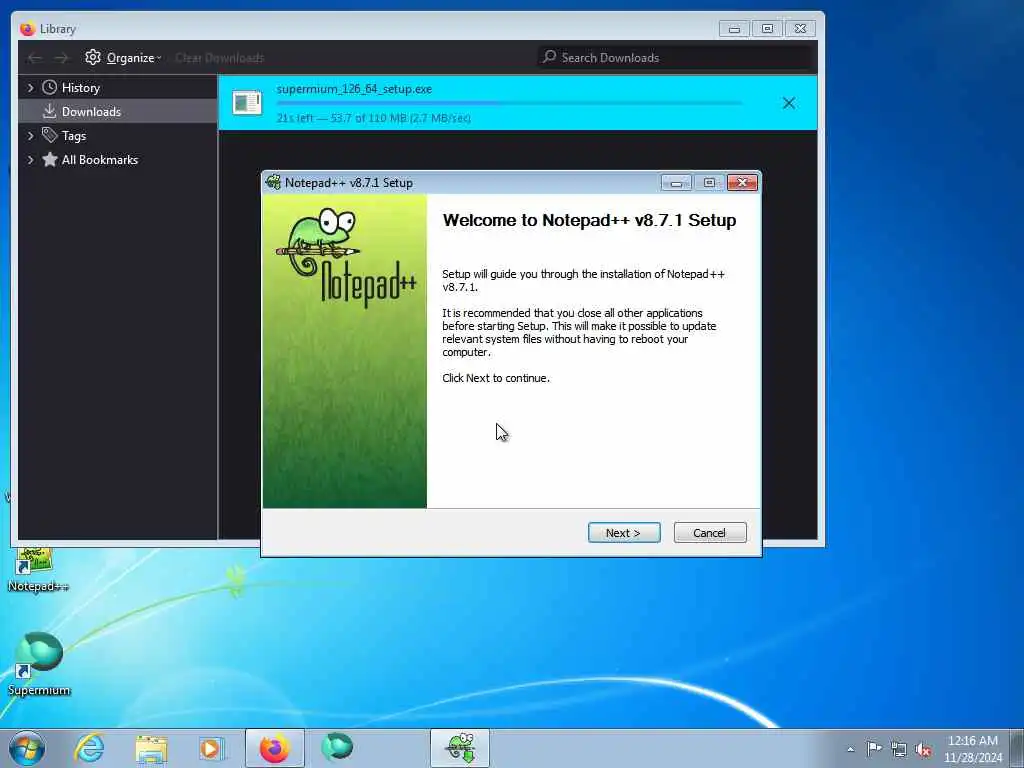
Task: Open the Supermium desktop shortcut
Action: (x=39, y=664)
